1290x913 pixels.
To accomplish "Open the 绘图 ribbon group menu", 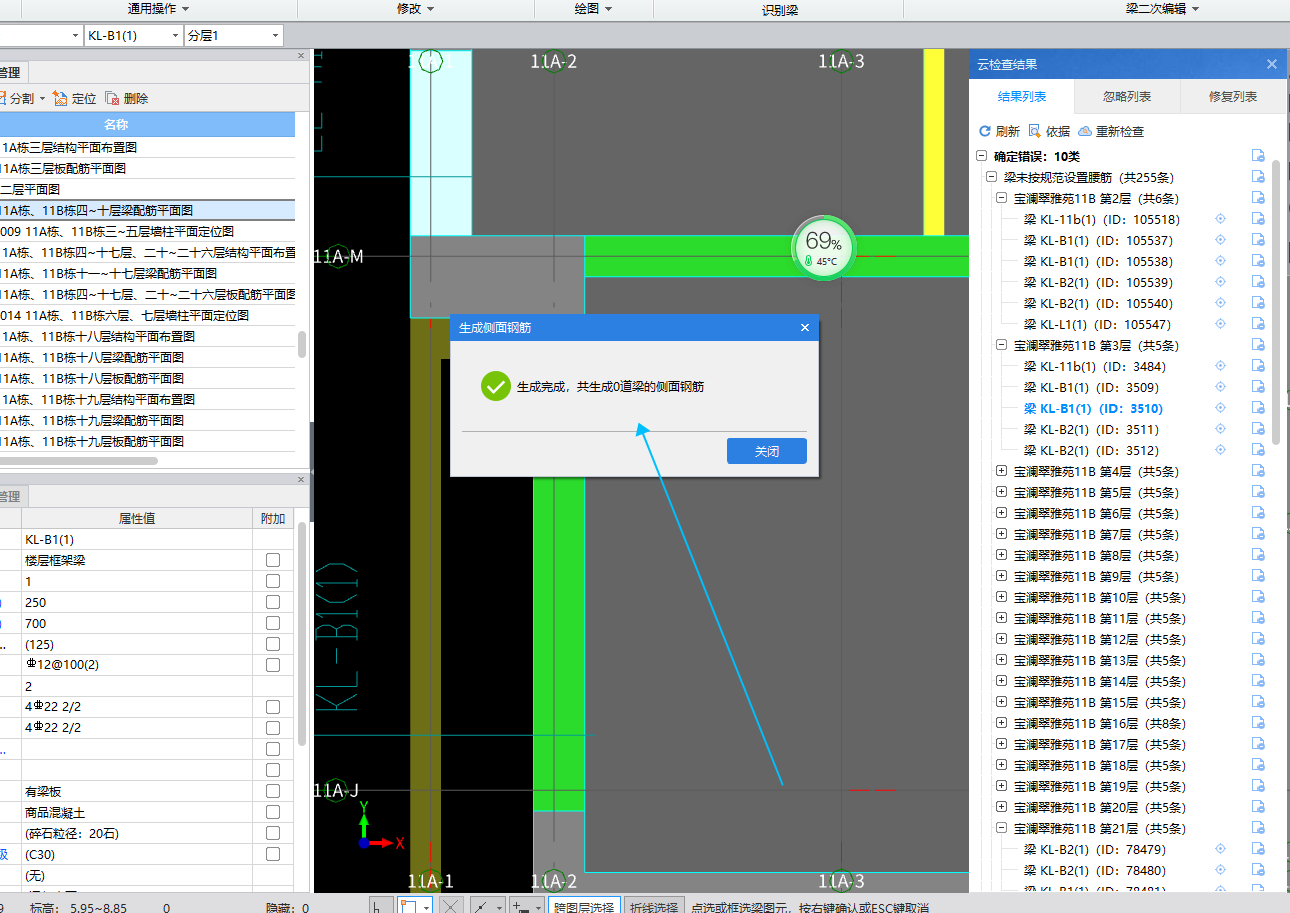I will pyautogui.click(x=593, y=8).
